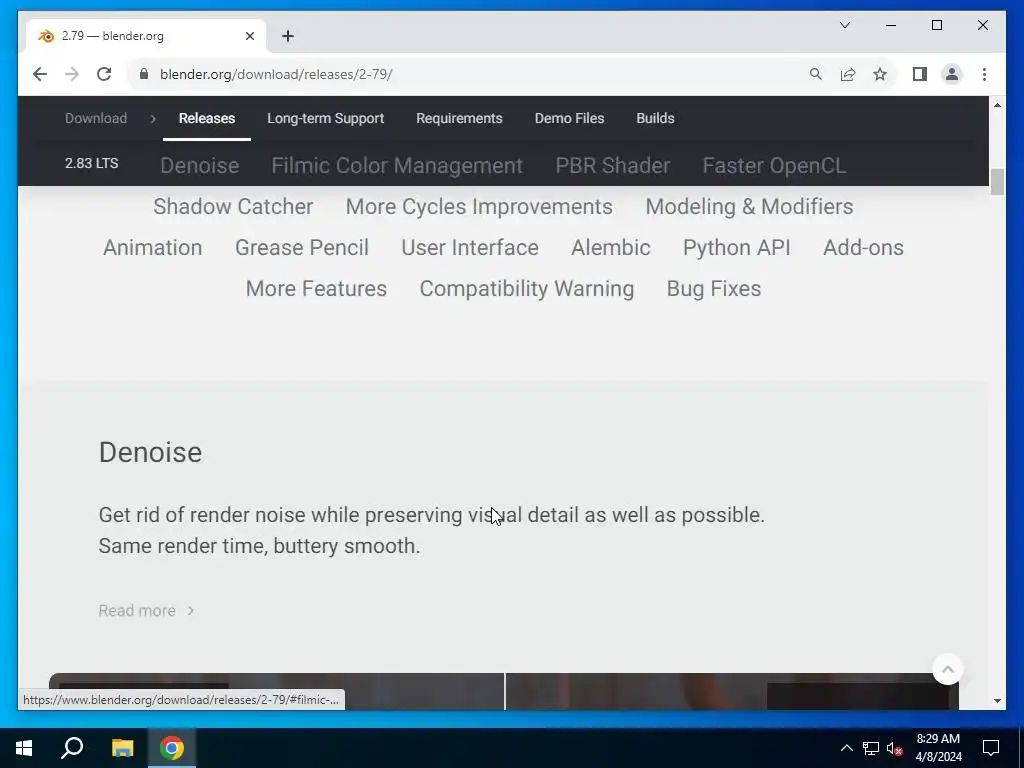
Task: Jump to the Grease Pencil section
Action: point(302,248)
